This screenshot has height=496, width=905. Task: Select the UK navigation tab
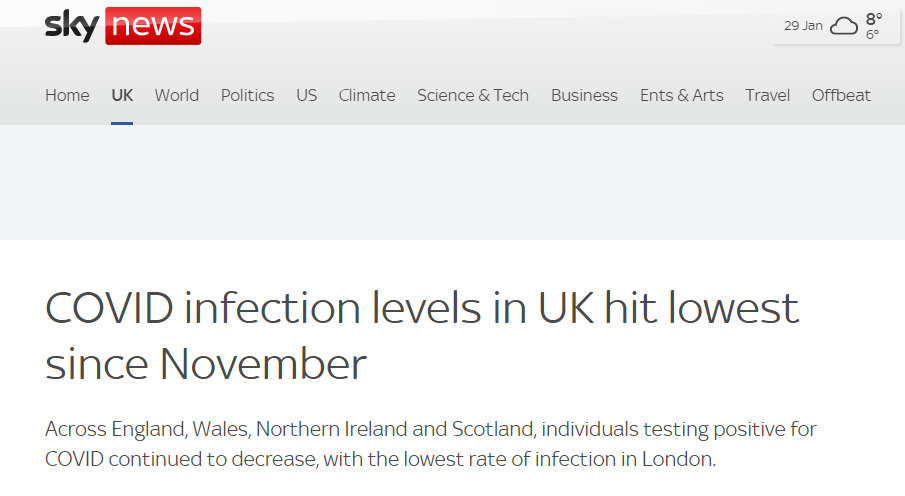(122, 95)
